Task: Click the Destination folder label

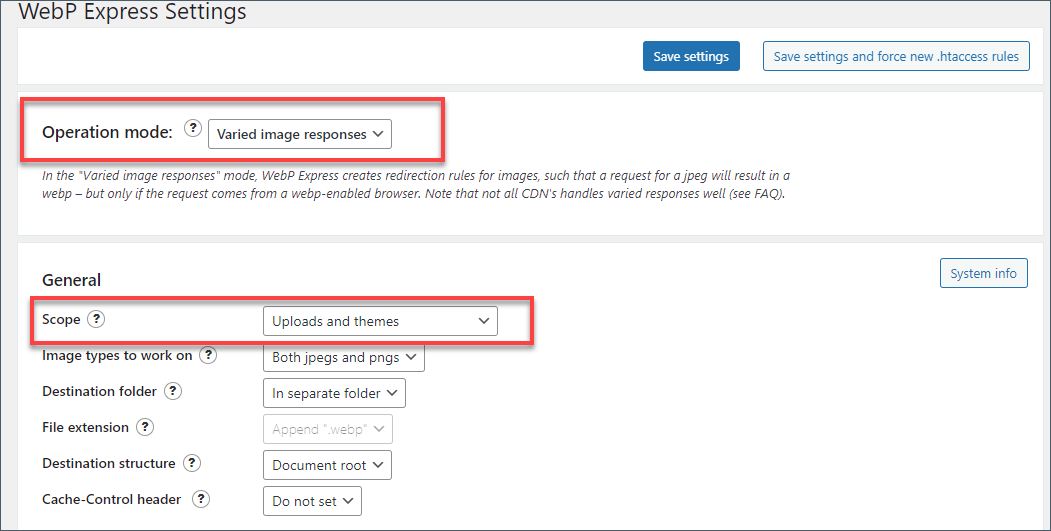Action: click(99, 391)
